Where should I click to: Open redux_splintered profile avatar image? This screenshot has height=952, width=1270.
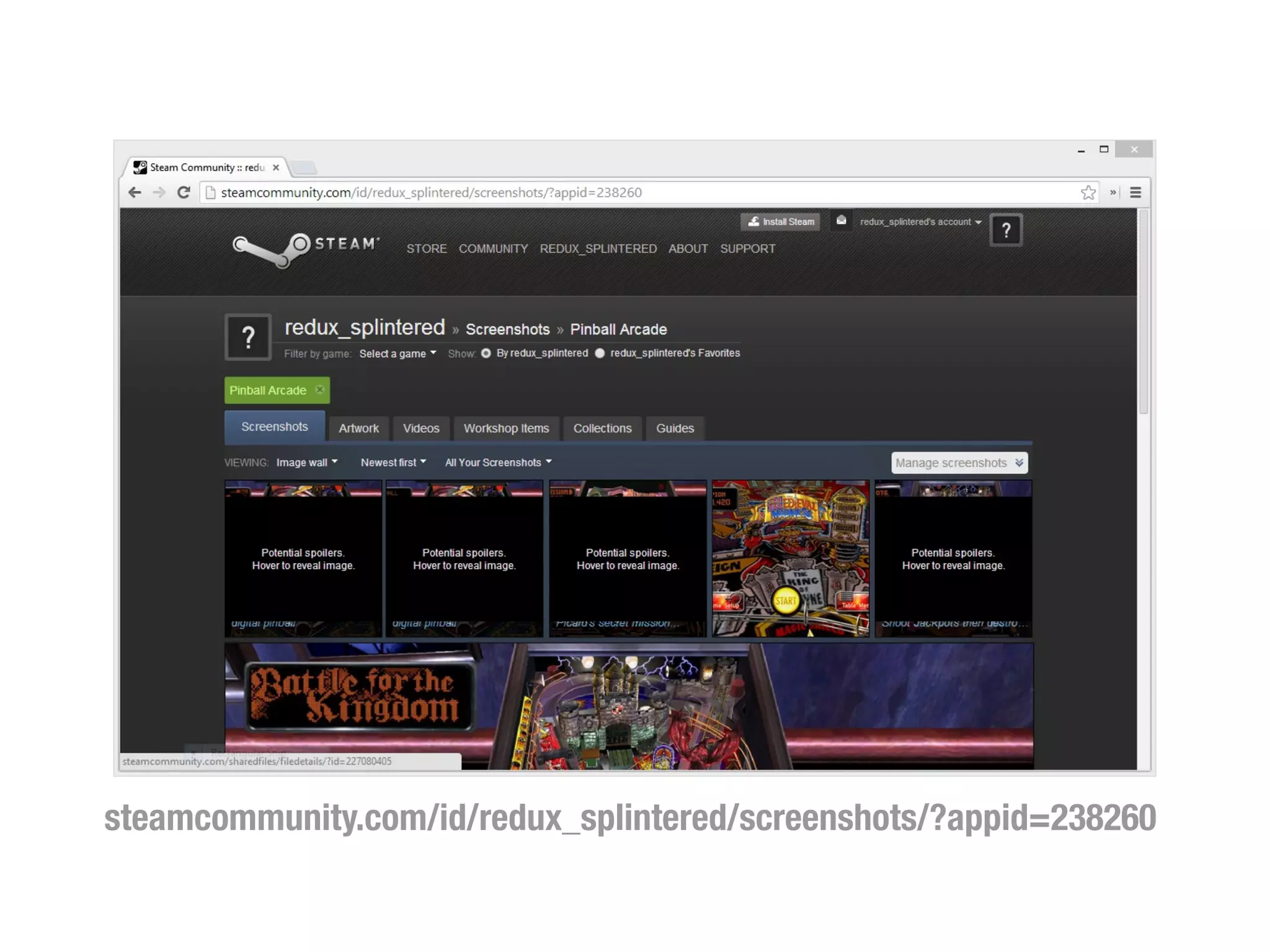click(248, 337)
